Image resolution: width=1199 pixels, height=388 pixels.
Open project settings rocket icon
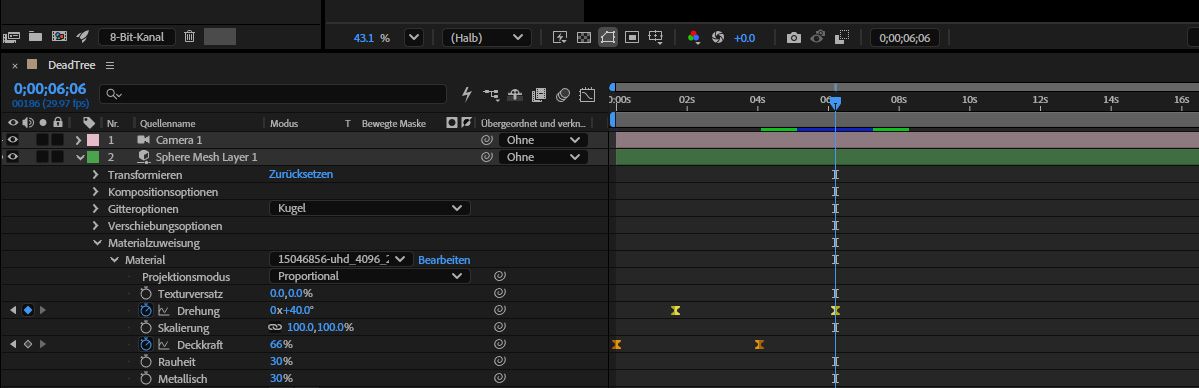[83, 37]
